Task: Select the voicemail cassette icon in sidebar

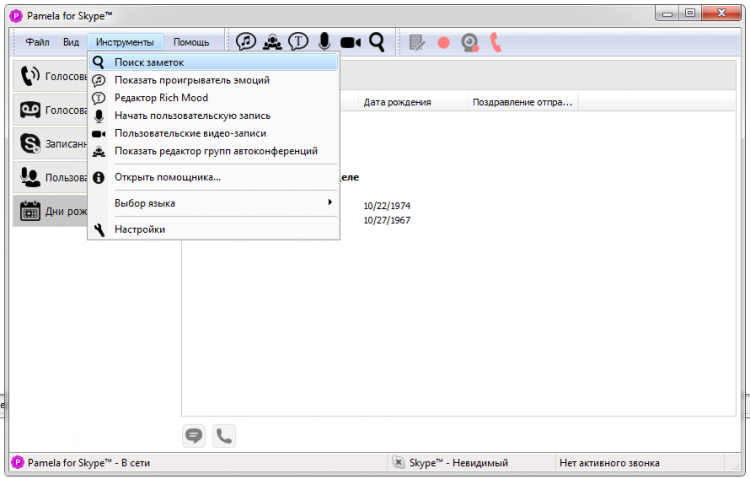Action: (x=30, y=110)
